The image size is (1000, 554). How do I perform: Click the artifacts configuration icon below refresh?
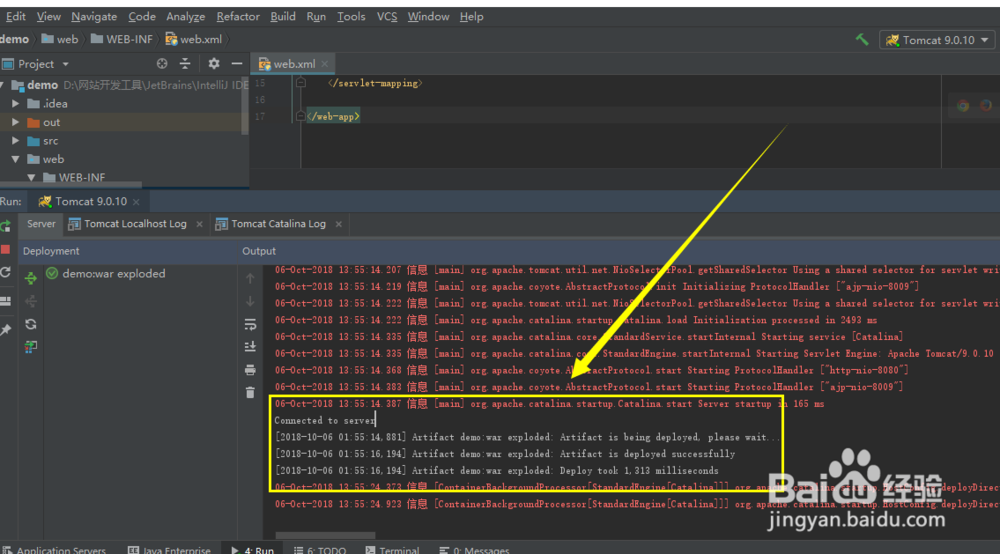pos(31,347)
